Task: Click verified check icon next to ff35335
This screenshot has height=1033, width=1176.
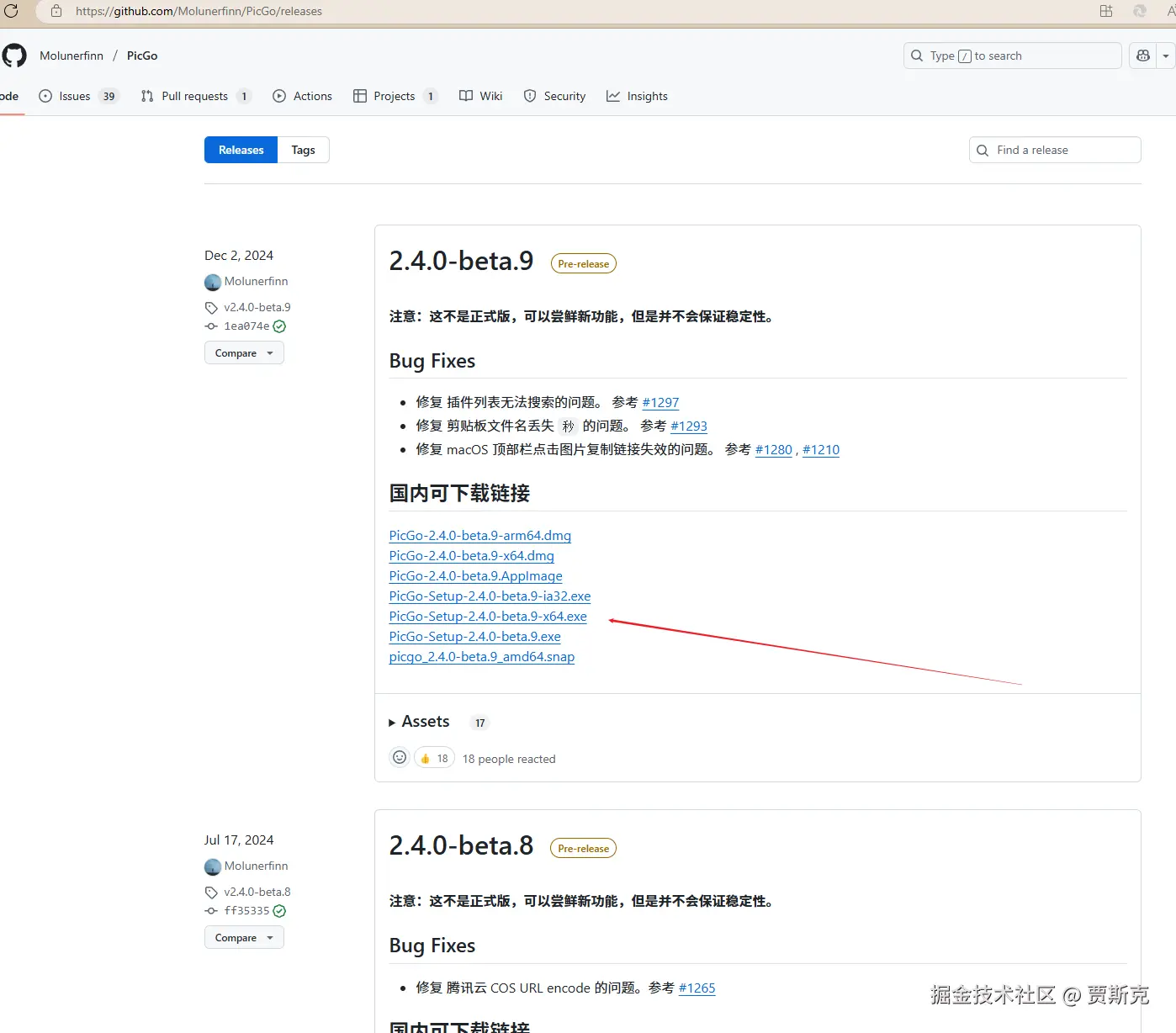Action: pyautogui.click(x=279, y=911)
